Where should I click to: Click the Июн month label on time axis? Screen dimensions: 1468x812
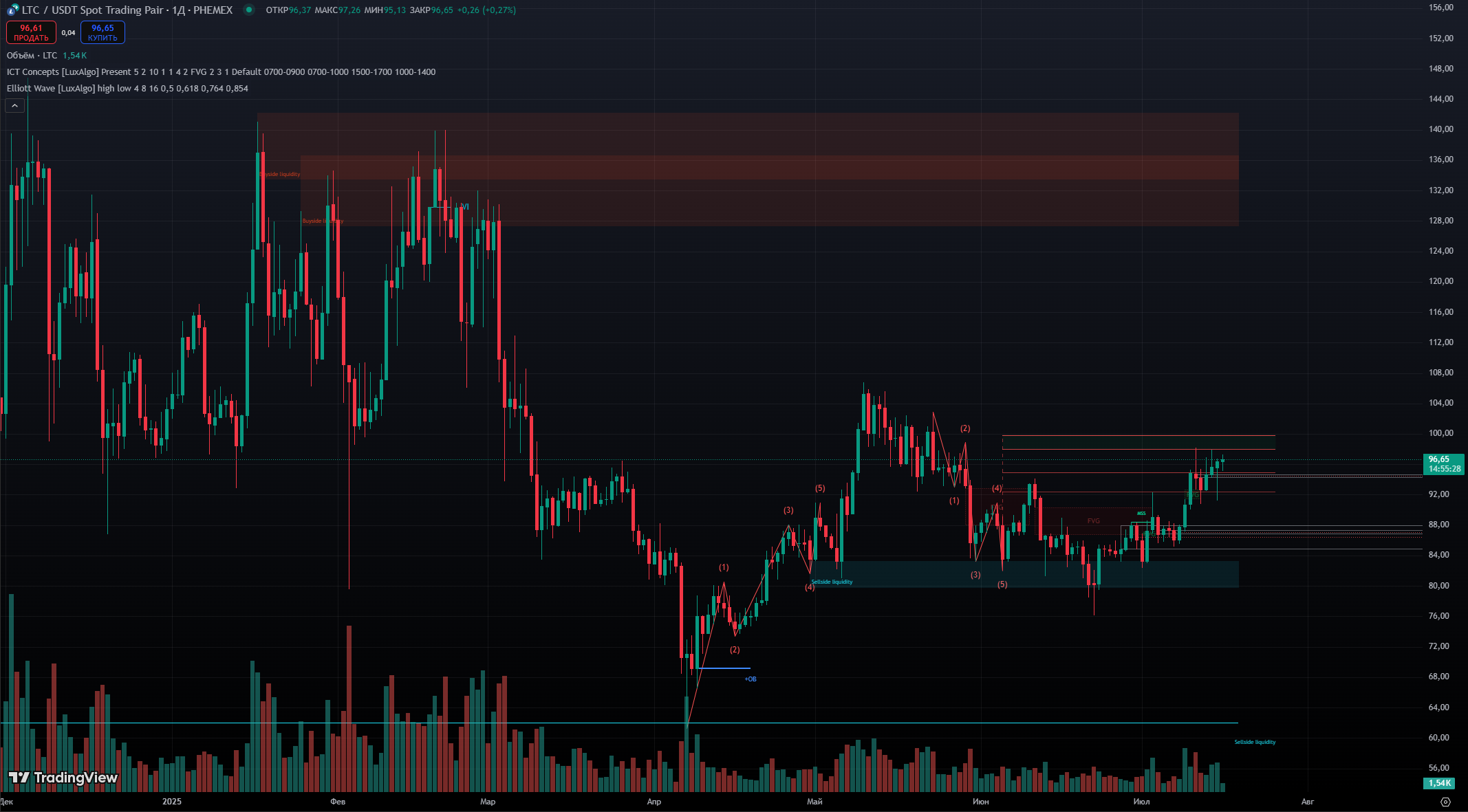point(981,802)
